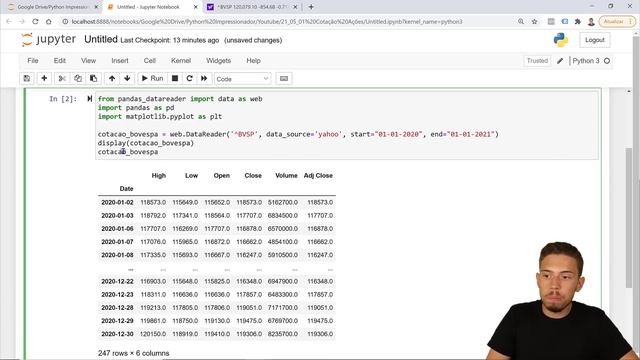Reload the page
This screenshot has height=360, width=640.
35,22
